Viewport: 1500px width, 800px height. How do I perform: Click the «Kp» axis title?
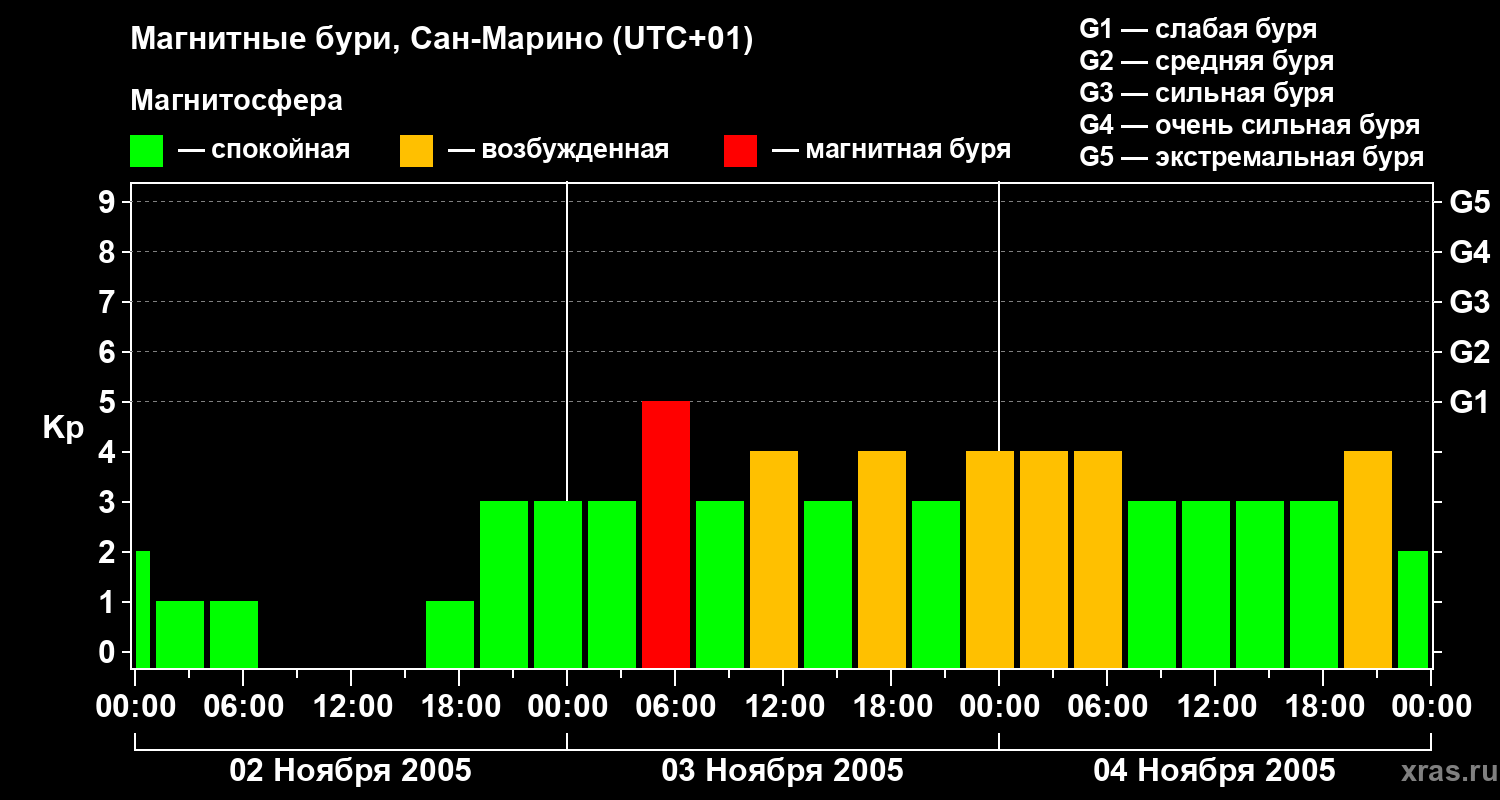[63, 428]
